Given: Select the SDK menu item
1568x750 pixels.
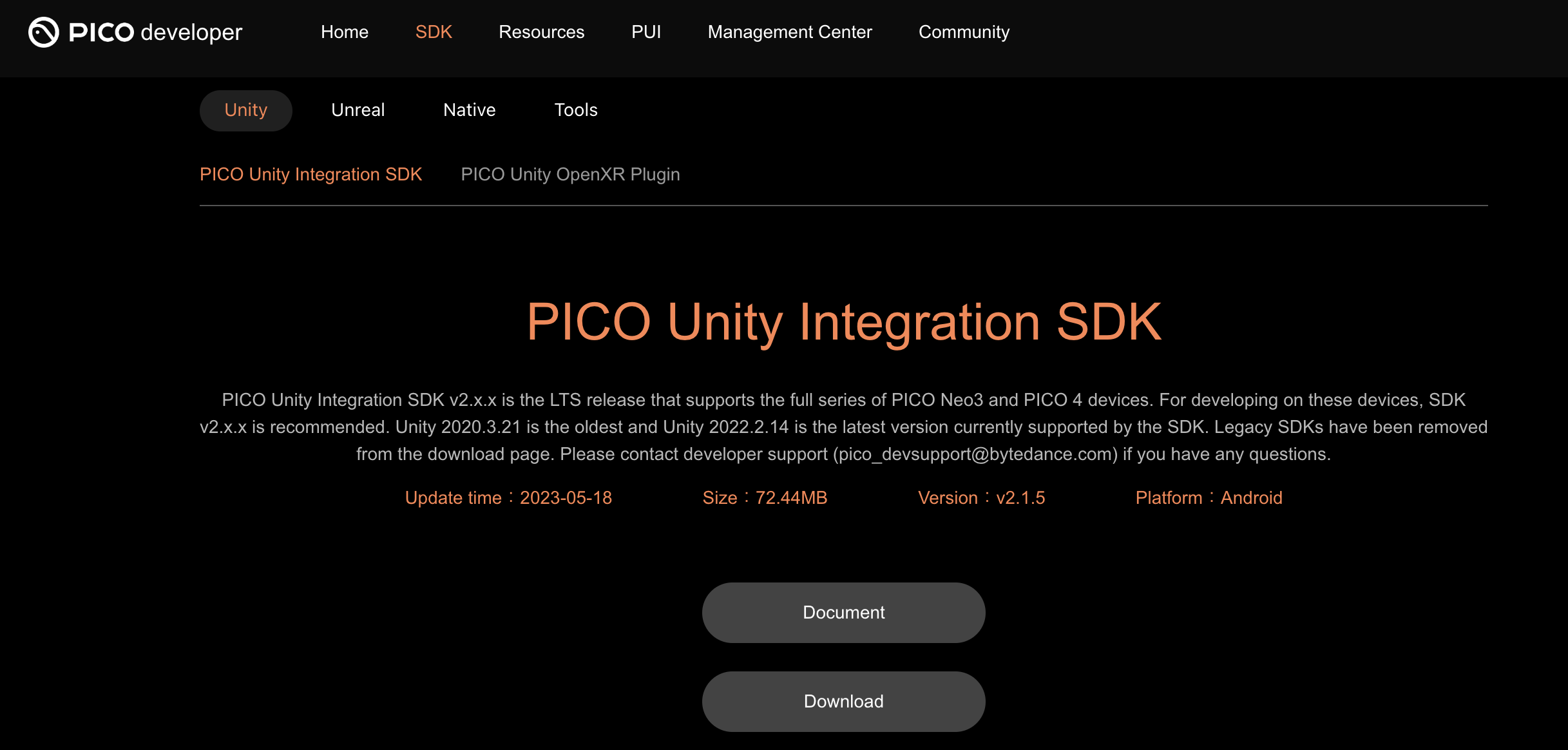Looking at the screenshot, I should pos(433,32).
